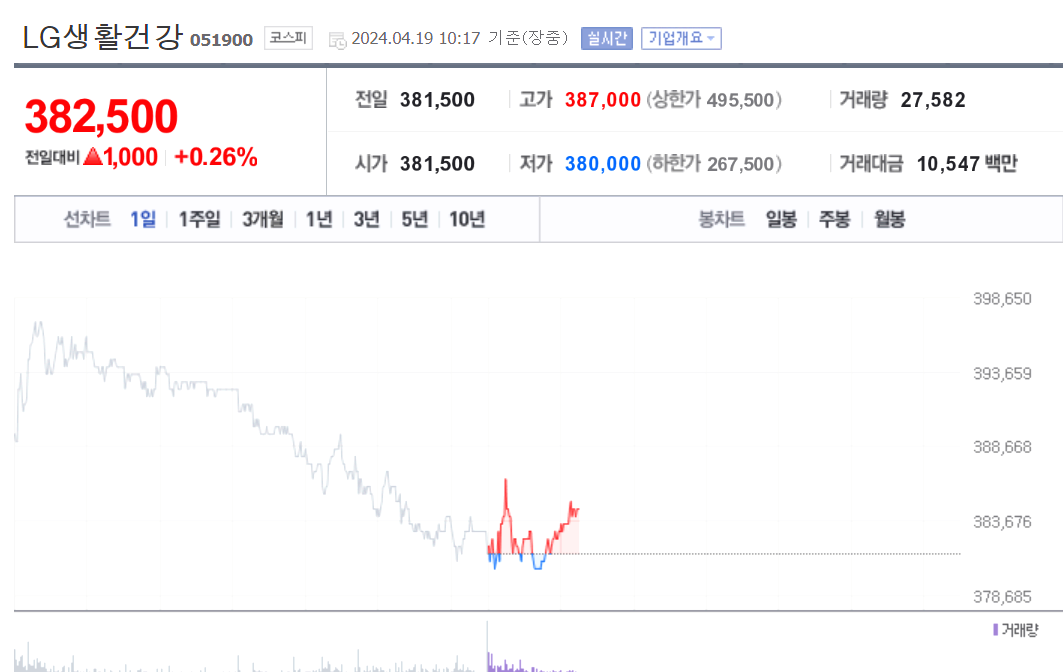Screen dimensions: 1063x672
Task: Click the red price spike on the chart
Action: coord(506,502)
